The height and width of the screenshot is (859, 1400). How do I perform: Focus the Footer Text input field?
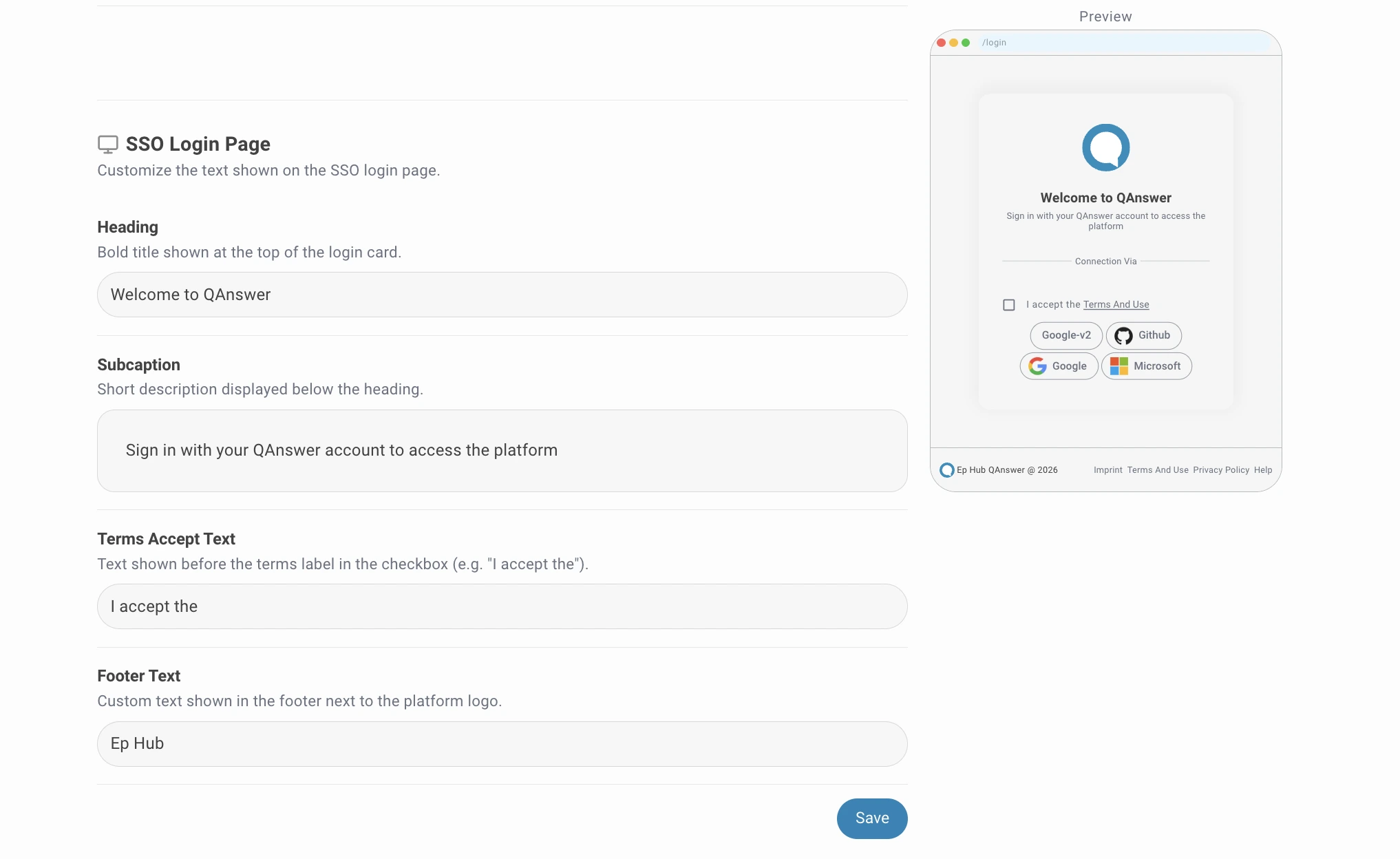(x=502, y=744)
